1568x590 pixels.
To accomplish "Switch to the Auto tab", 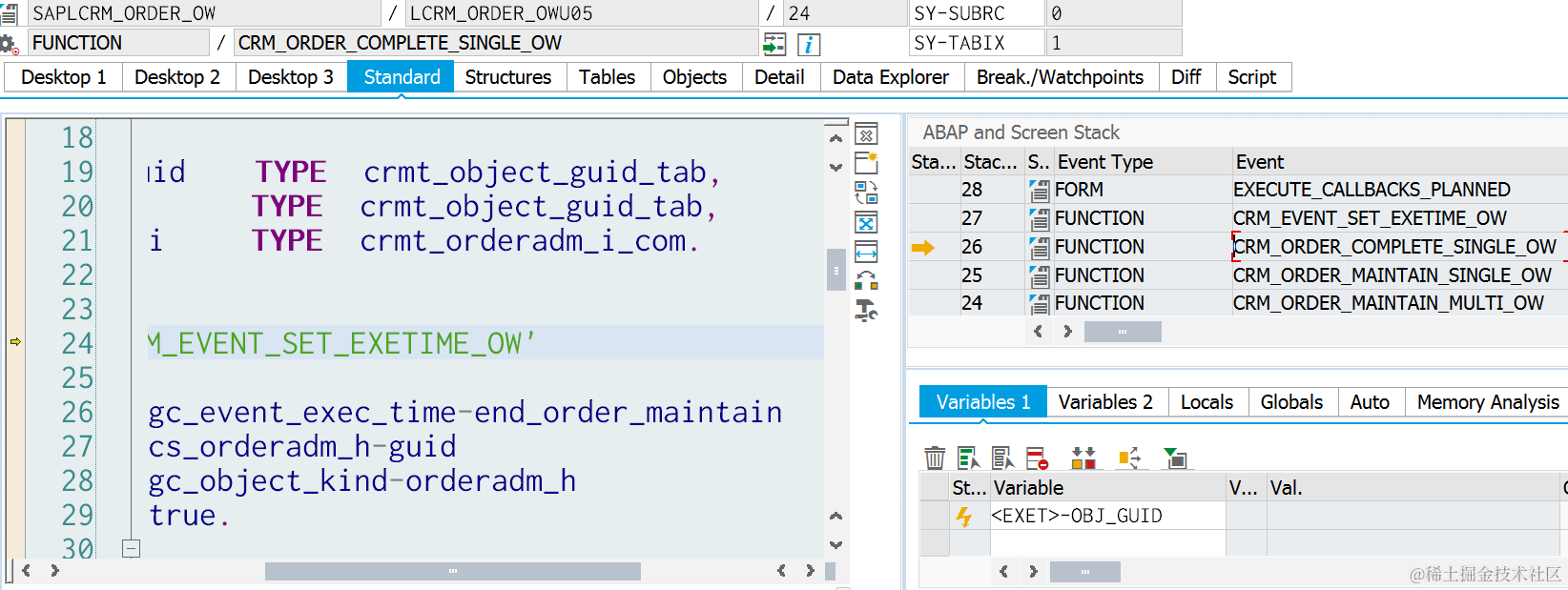I will 1370,402.
